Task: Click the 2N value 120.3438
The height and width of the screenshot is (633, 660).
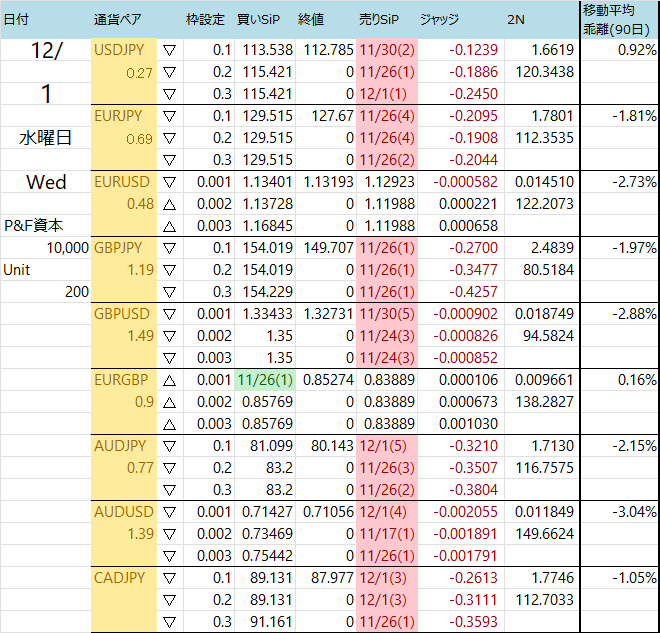Action: click(x=545, y=72)
